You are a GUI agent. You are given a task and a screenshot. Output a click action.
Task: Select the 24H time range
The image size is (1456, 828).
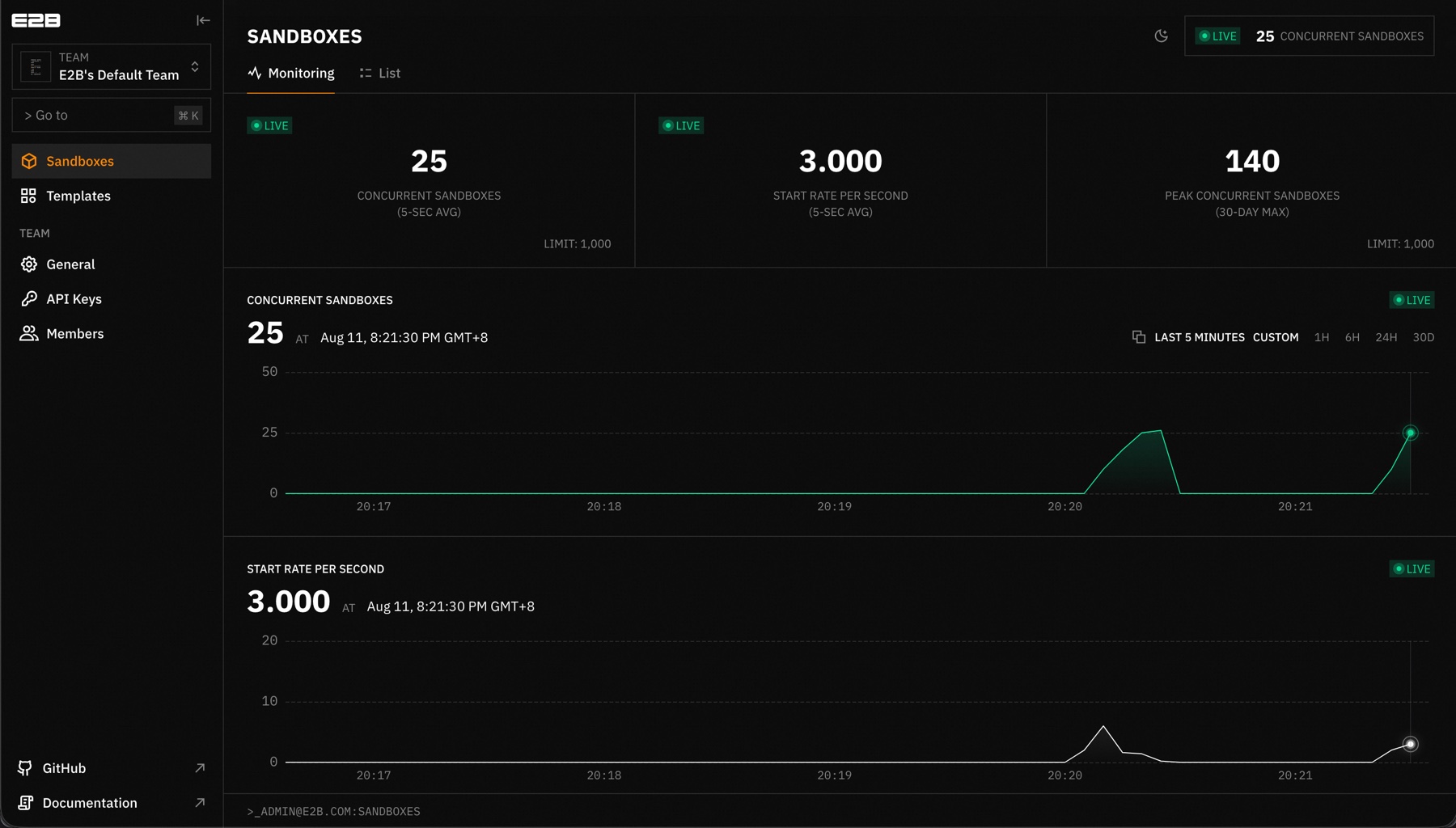pos(1386,337)
